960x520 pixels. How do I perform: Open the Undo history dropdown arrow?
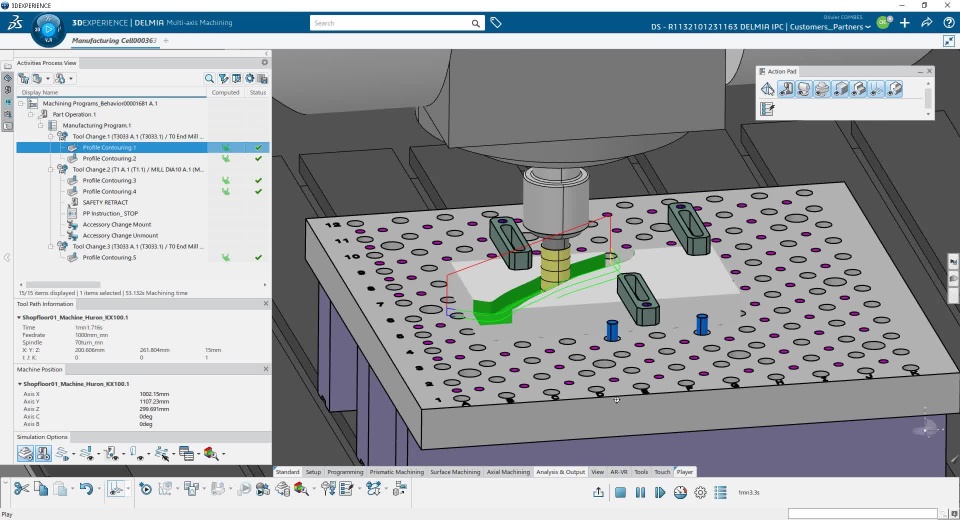[99, 489]
